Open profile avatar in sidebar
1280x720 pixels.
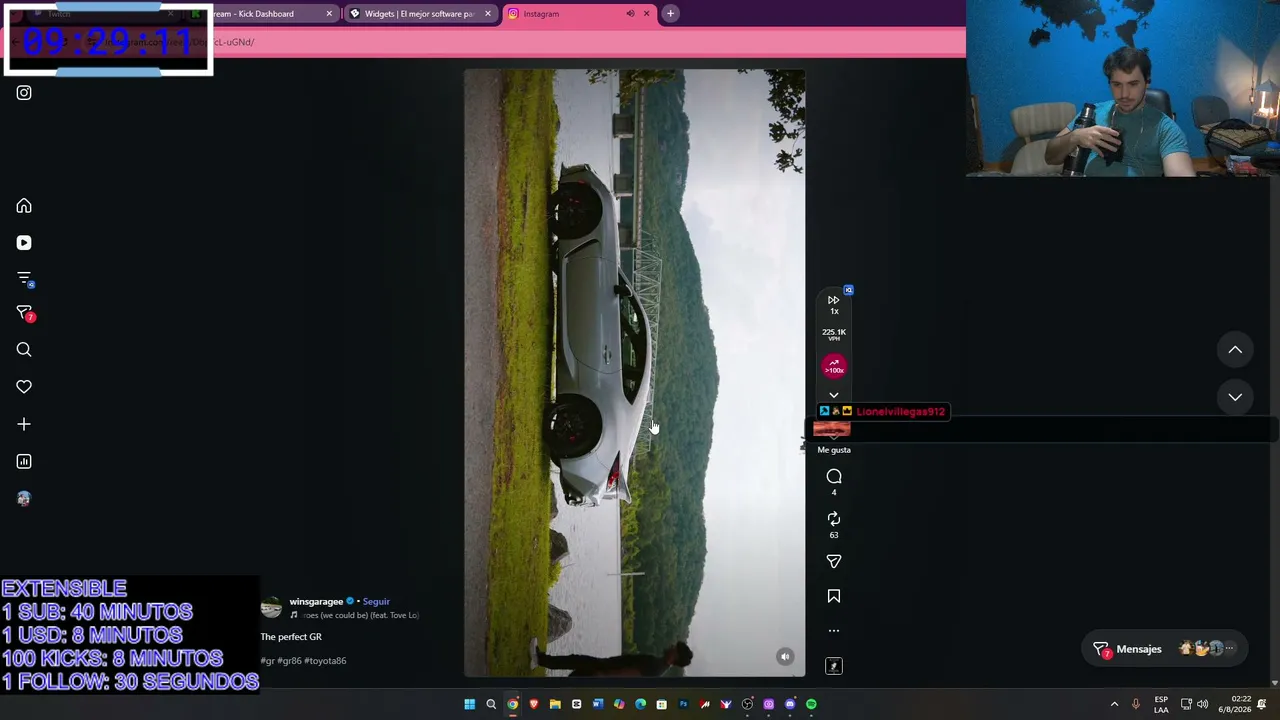click(x=24, y=498)
